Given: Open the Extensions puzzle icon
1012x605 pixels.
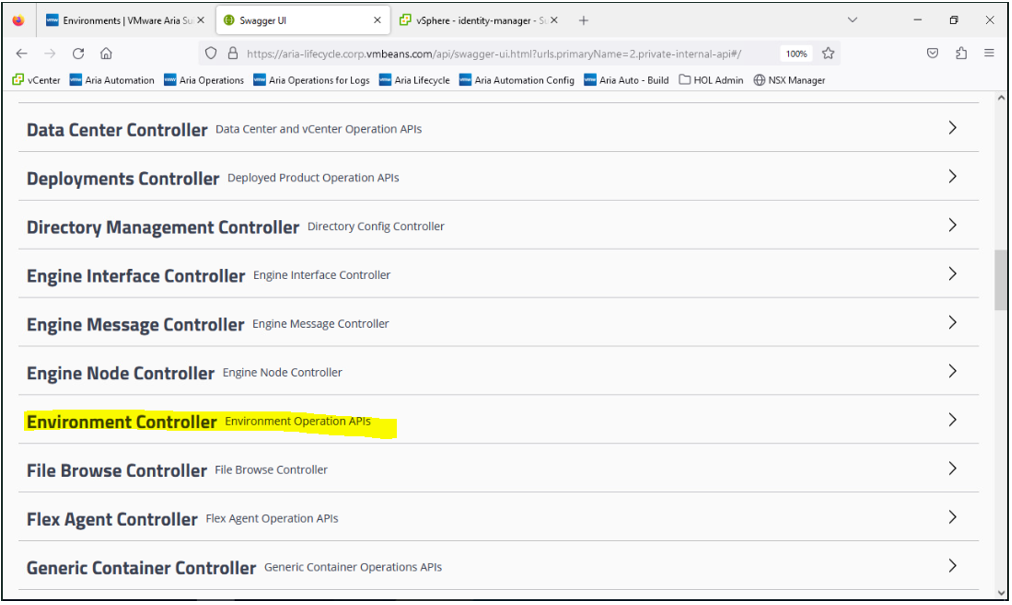Looking at the screenshot, I should tap(961, 54).
